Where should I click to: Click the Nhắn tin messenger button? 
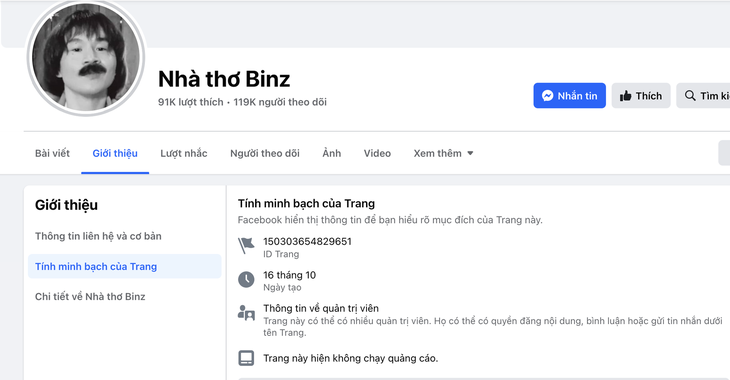point(569,95)
